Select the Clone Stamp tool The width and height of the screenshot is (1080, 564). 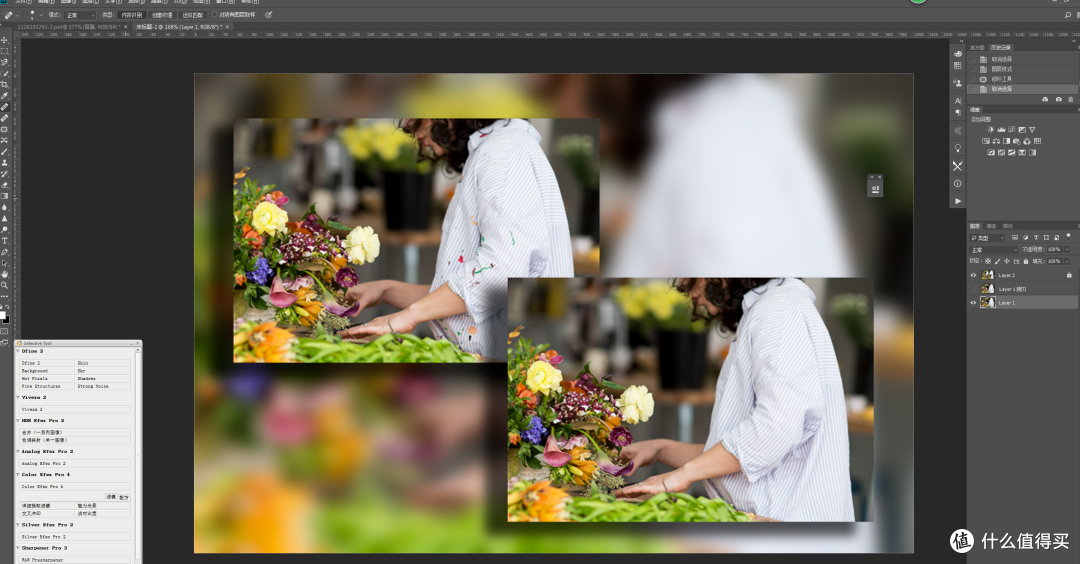coord(4,162)
